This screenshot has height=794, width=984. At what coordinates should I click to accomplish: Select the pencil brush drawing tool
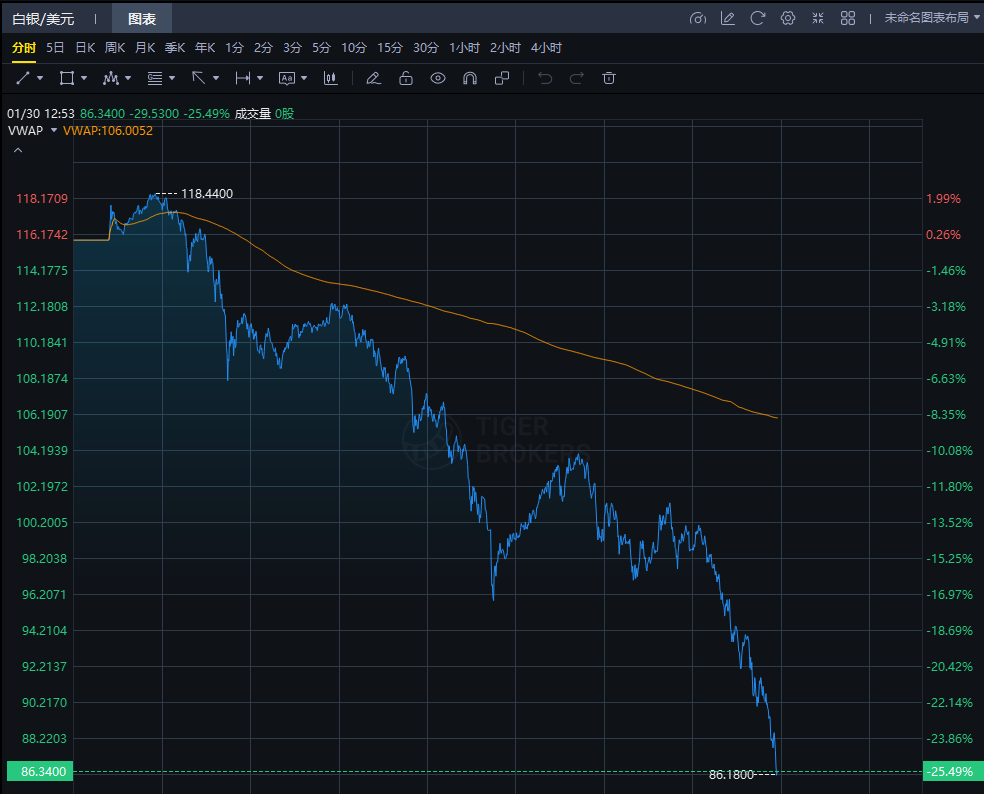373,78
